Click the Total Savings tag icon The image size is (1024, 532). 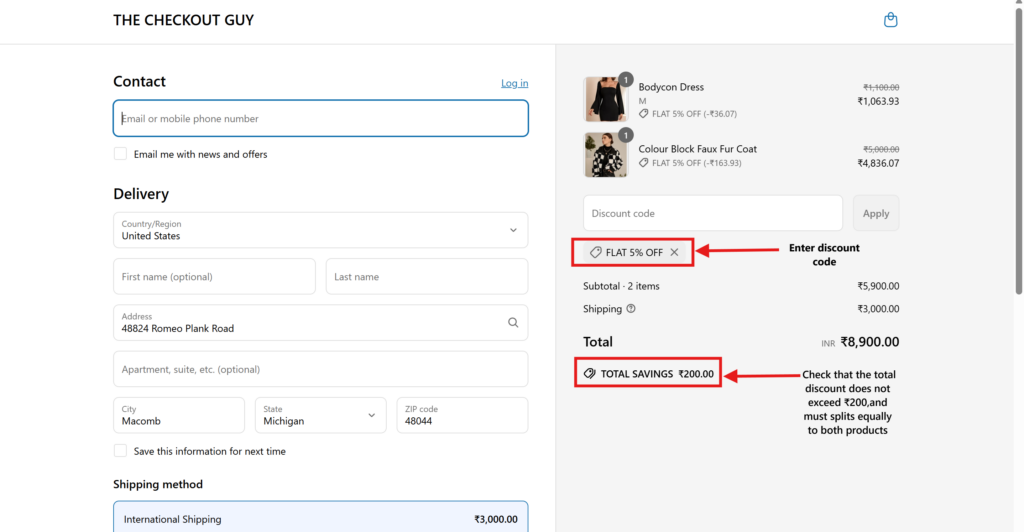590,373
